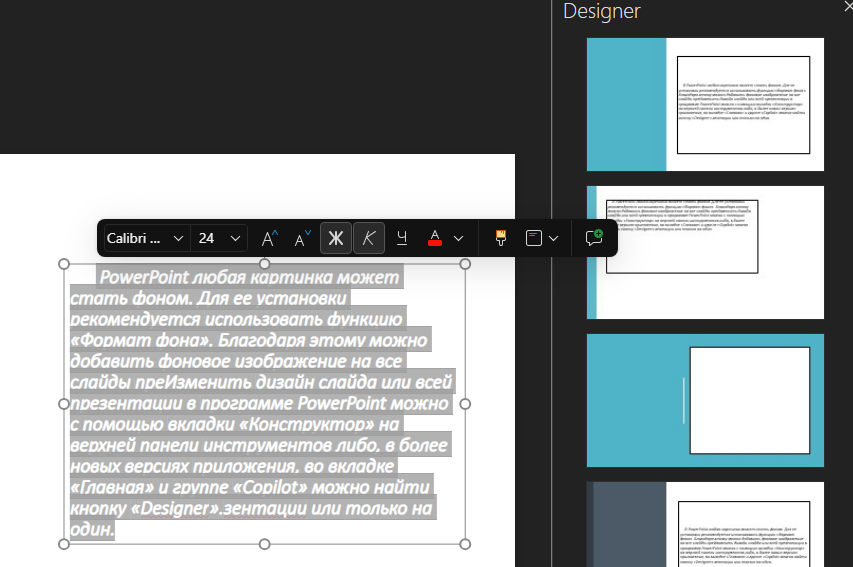Expand the shape style dropdown arrow
Image resolution: width=853 pixels, height=567 pixels.
pos(553,238)
